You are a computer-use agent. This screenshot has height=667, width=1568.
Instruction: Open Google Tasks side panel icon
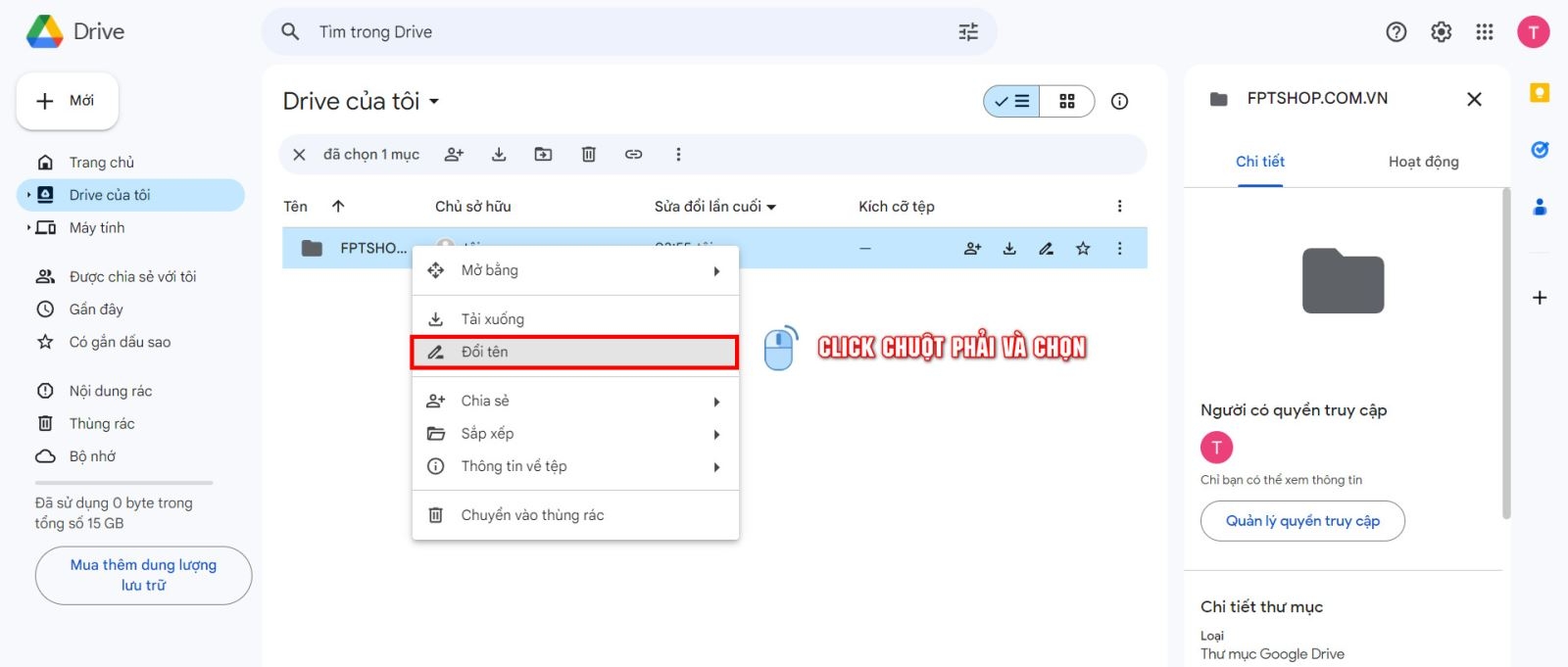(1540, 150)
